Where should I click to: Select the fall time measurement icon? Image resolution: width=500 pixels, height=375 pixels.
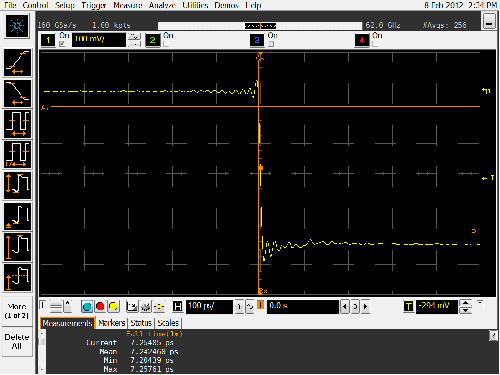point(18,94)
